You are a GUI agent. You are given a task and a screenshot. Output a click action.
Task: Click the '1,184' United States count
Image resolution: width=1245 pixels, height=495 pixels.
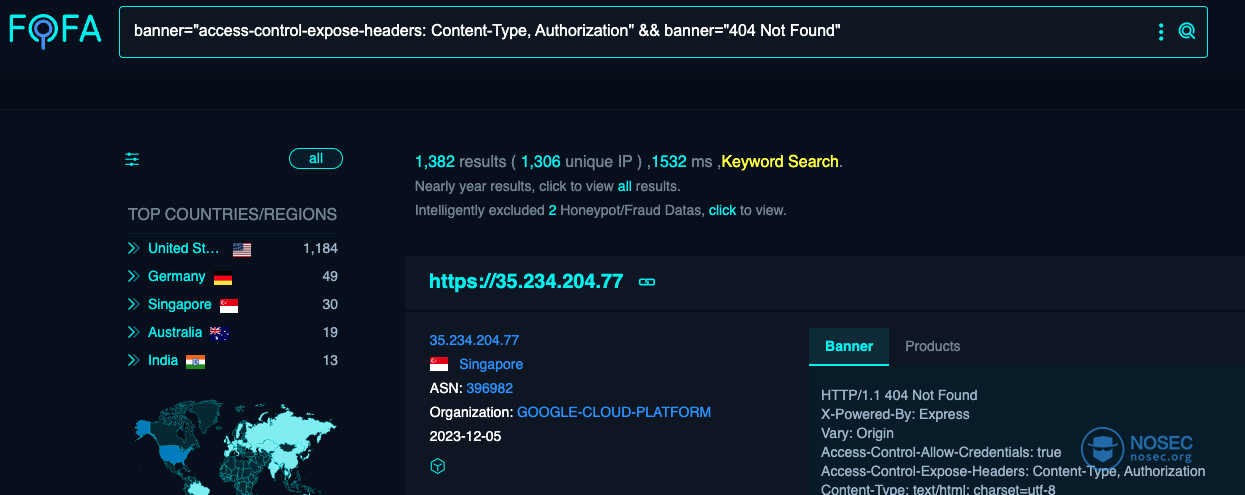pyautogui.click(x=320, y=248)
